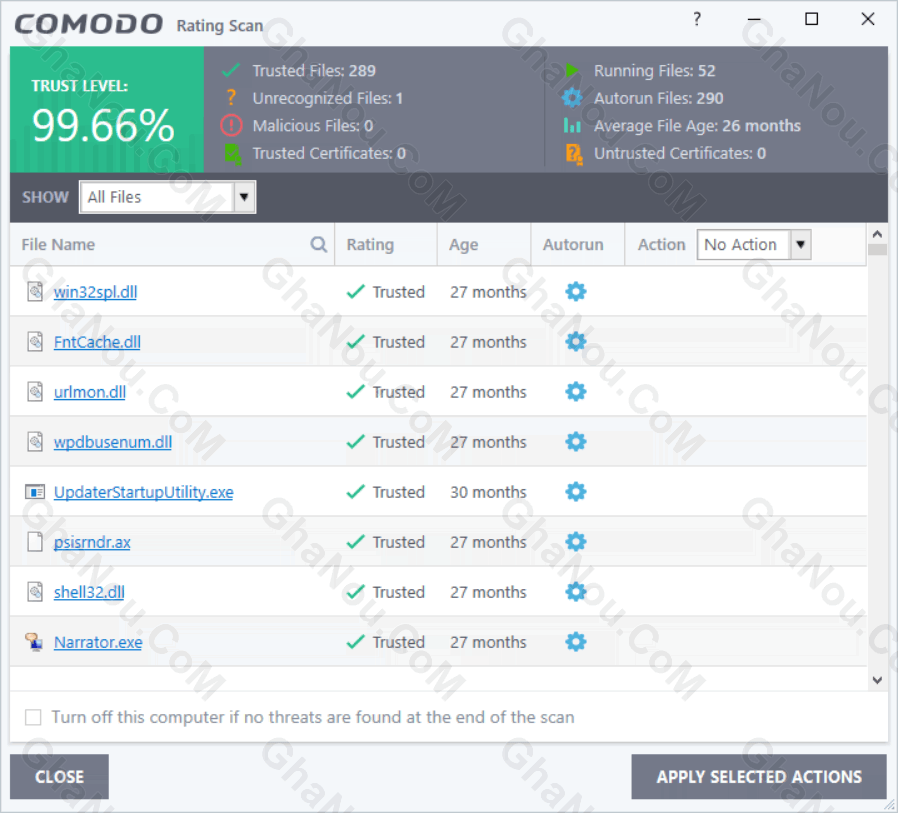Click the Trusted Certificates icon
This screenshot has width=898, height=813.
(233, 153)
